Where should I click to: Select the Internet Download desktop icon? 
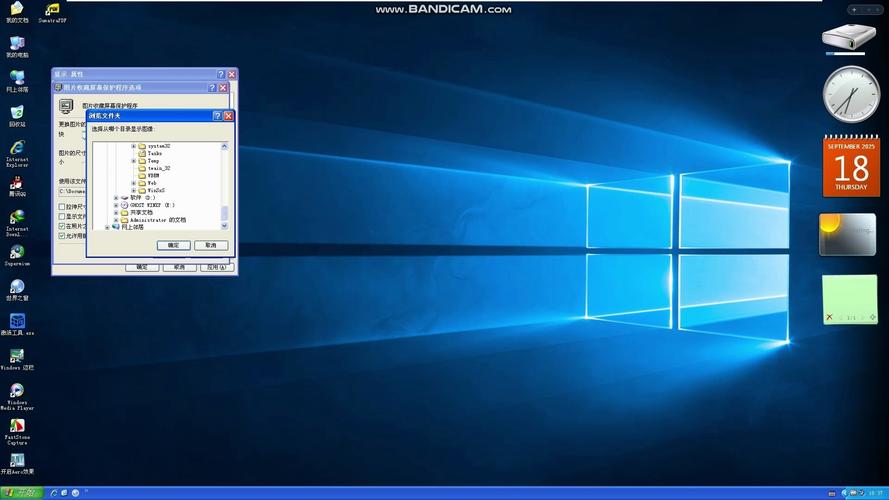(x=16, y=223)
